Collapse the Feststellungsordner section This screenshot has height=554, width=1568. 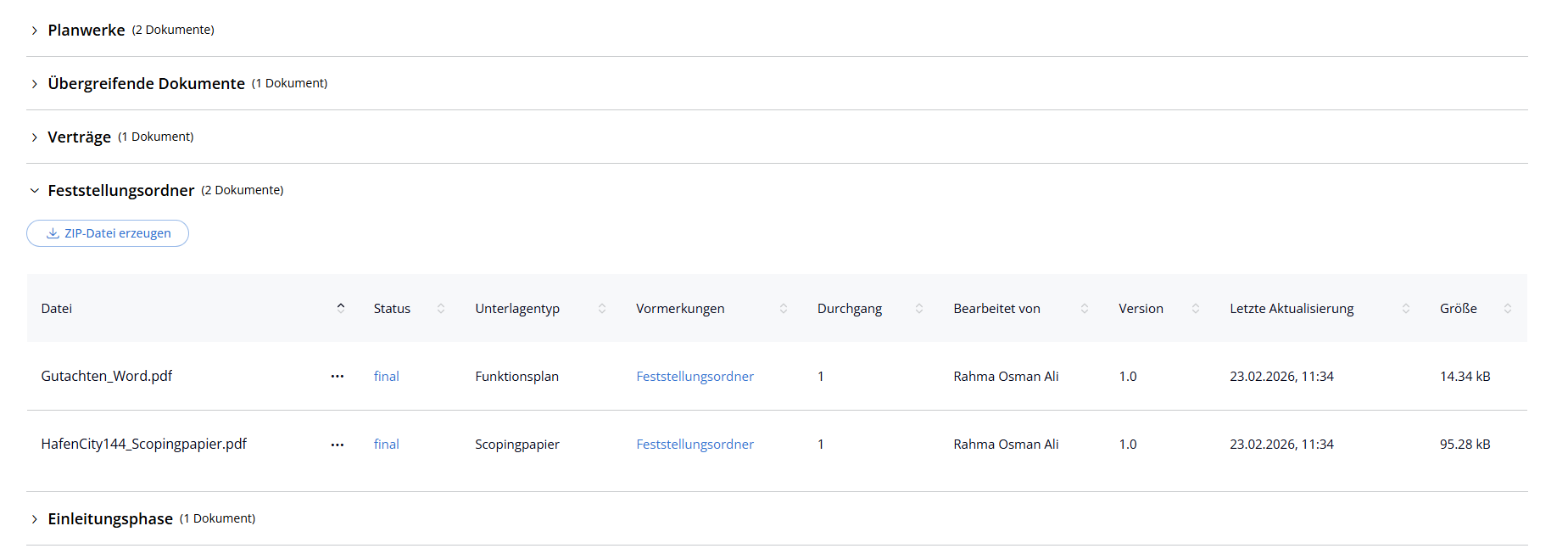(x=35, y=191)
